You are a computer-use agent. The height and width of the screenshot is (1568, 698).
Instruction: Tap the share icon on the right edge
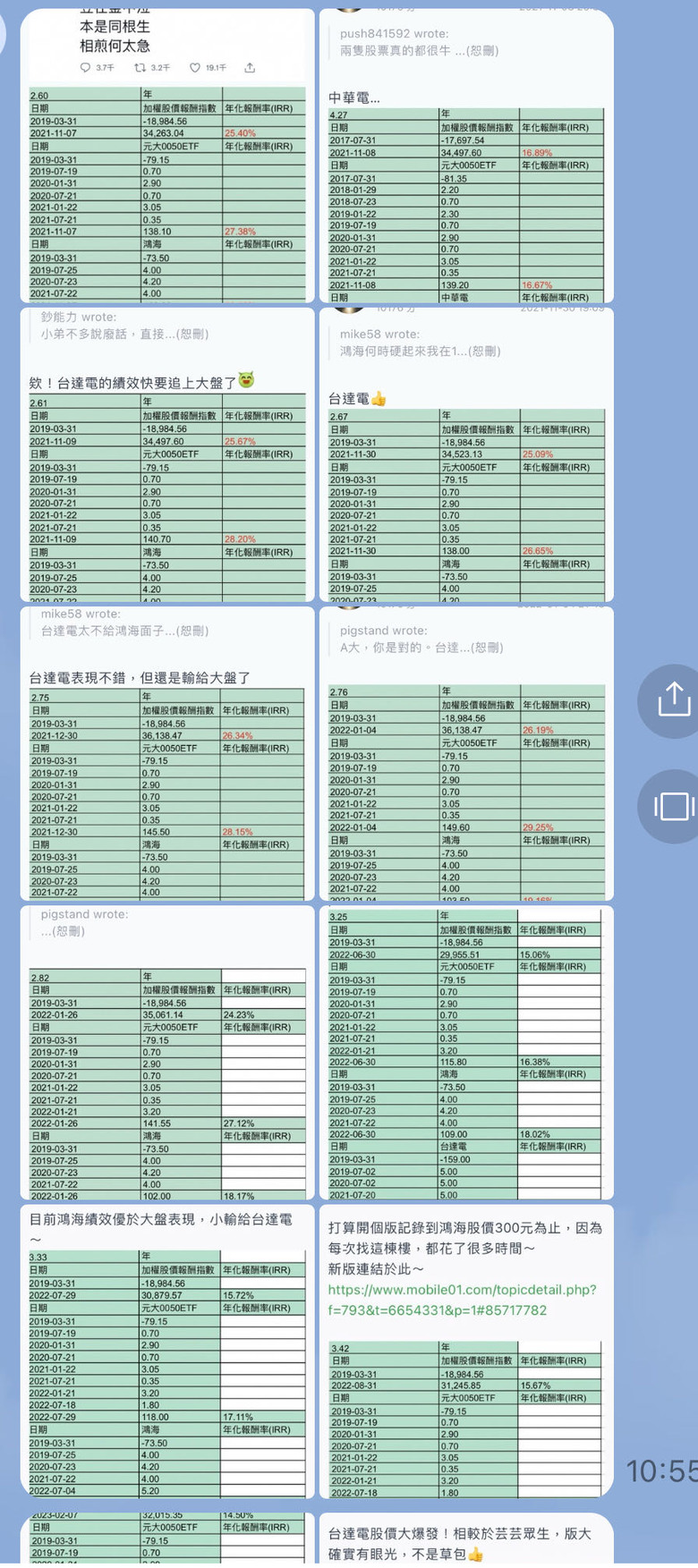673,700
